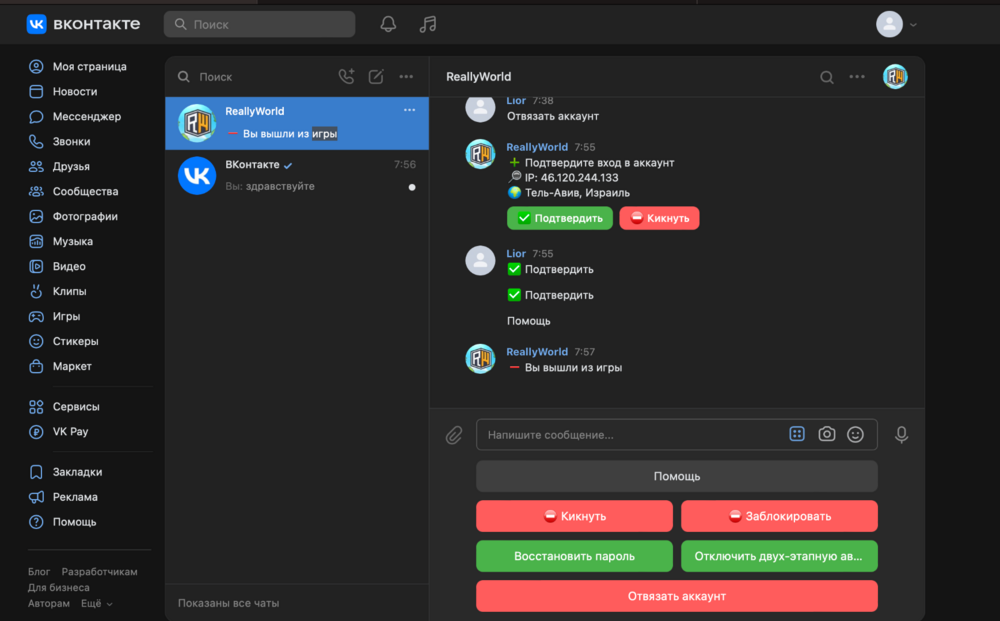The width and height of the screenshot is (1000, 621).
Task: Click the camera icon in message box
Action: pyautogui.click(x=827, y=434)
